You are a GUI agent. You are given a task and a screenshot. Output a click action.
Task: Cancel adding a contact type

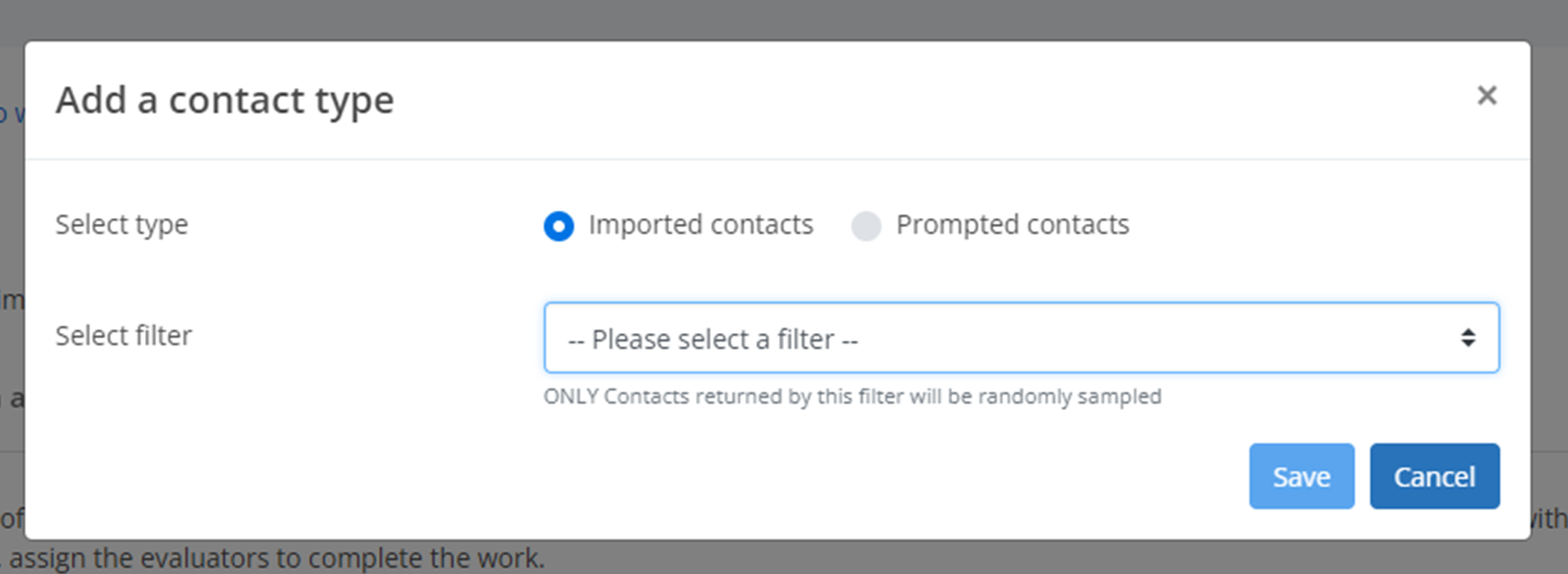(x=1434, y=476)
